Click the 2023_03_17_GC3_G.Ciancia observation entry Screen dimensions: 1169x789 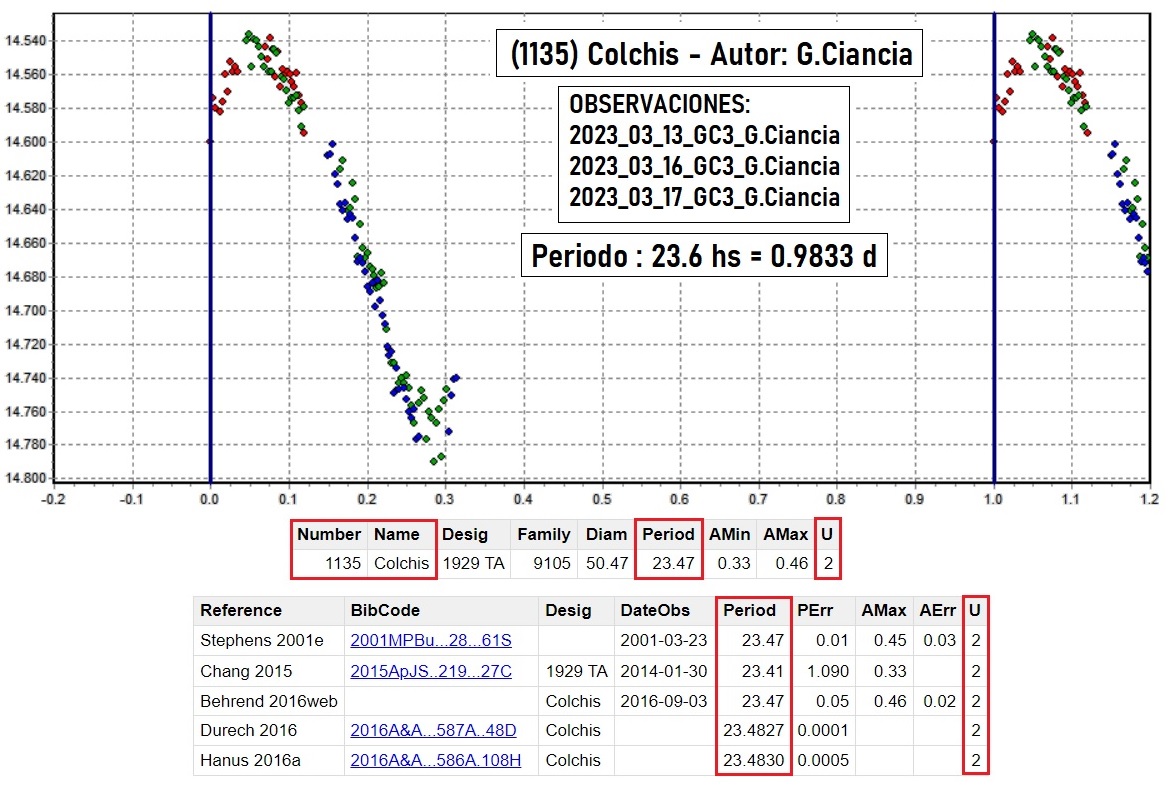pyautogui.click(x=705, y=197)
